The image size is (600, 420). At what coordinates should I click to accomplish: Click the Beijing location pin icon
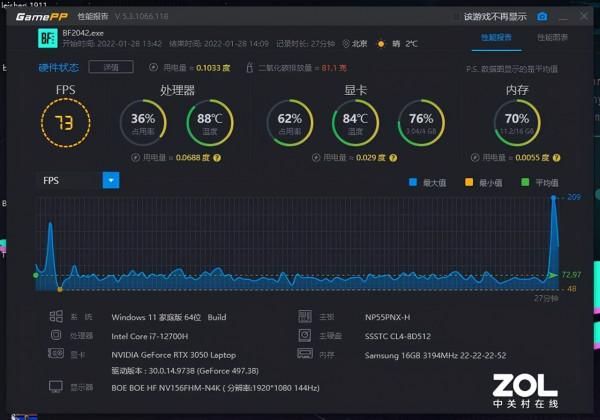pos(346,44)
